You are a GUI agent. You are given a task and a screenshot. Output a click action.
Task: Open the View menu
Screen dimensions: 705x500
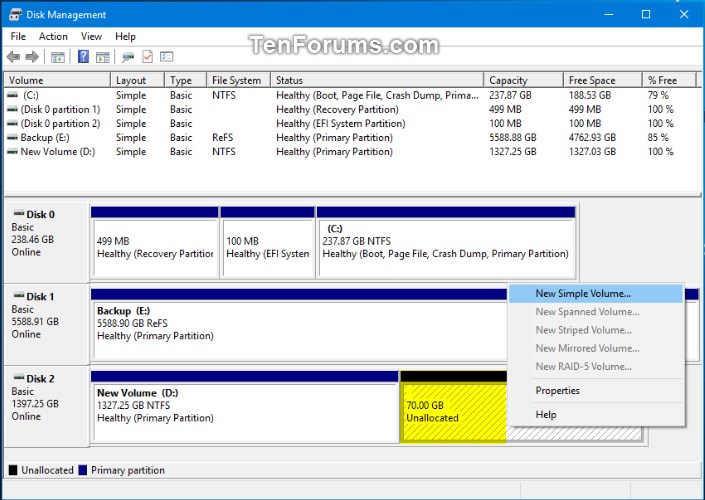coord(91,36)
